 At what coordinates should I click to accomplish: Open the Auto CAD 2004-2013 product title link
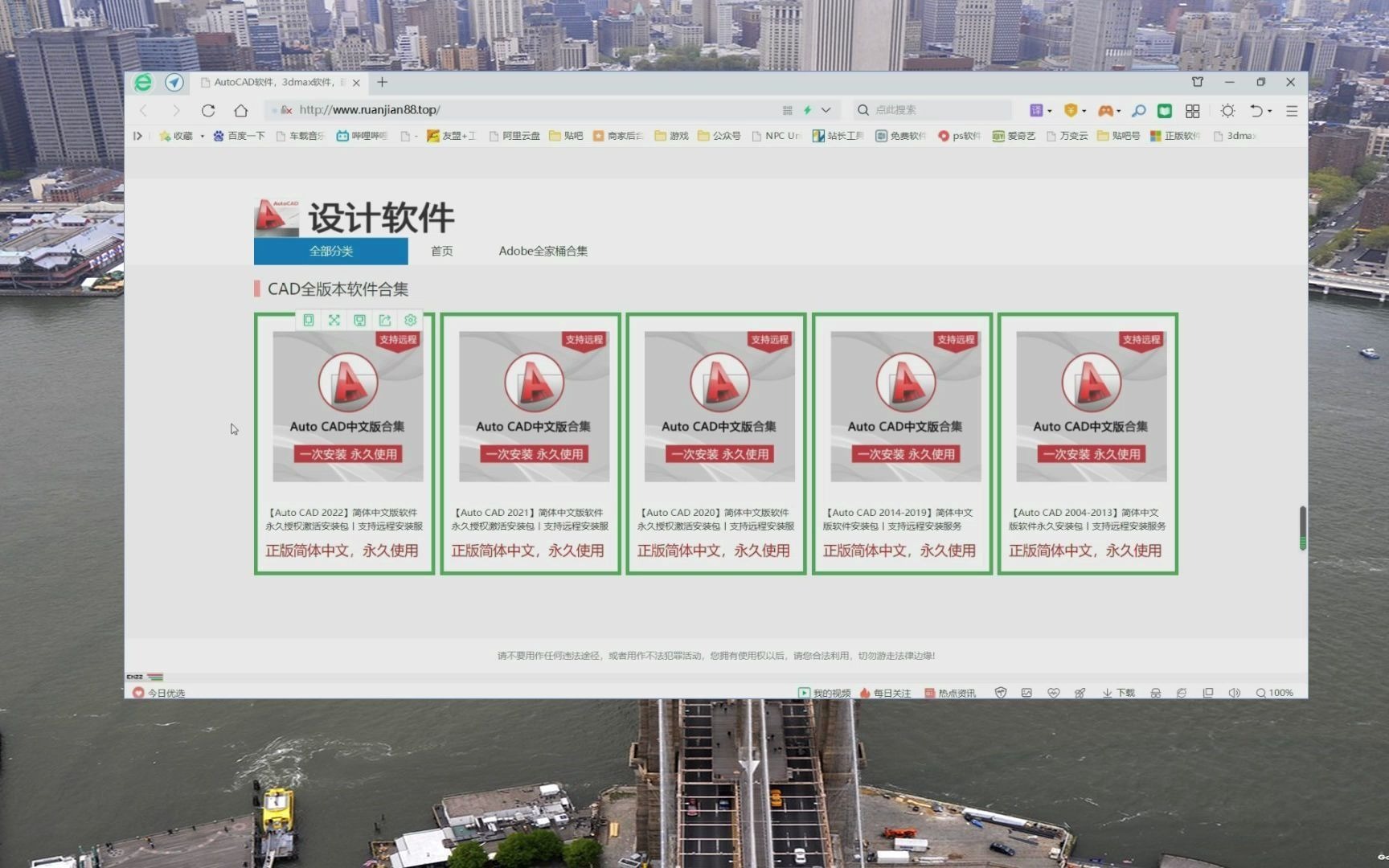1088,519
